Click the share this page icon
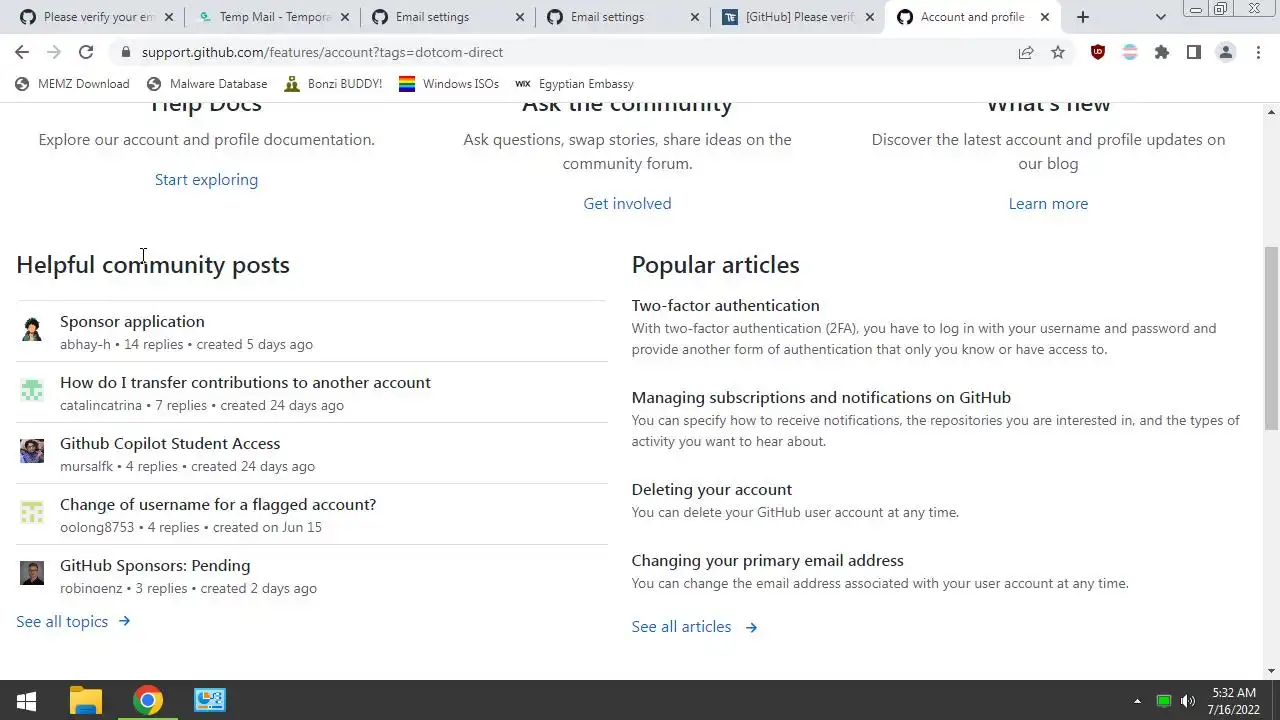Viewport: 1280px width, 720px height. (x=1026, y=52)
